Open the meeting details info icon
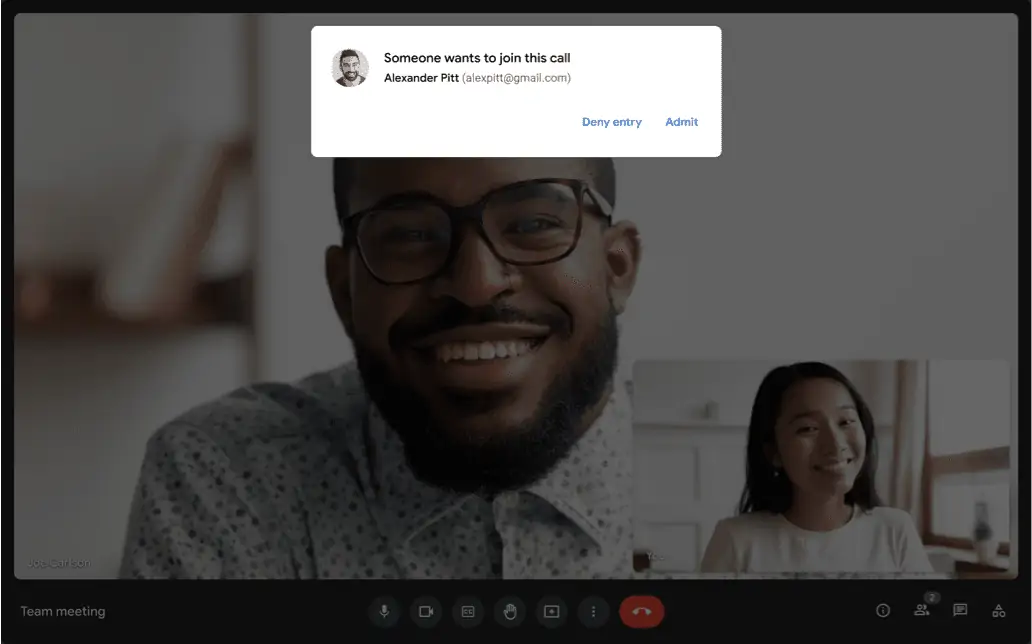This screenshot has width=1032, height=644. pyautogui.click(x=883, y=610)
